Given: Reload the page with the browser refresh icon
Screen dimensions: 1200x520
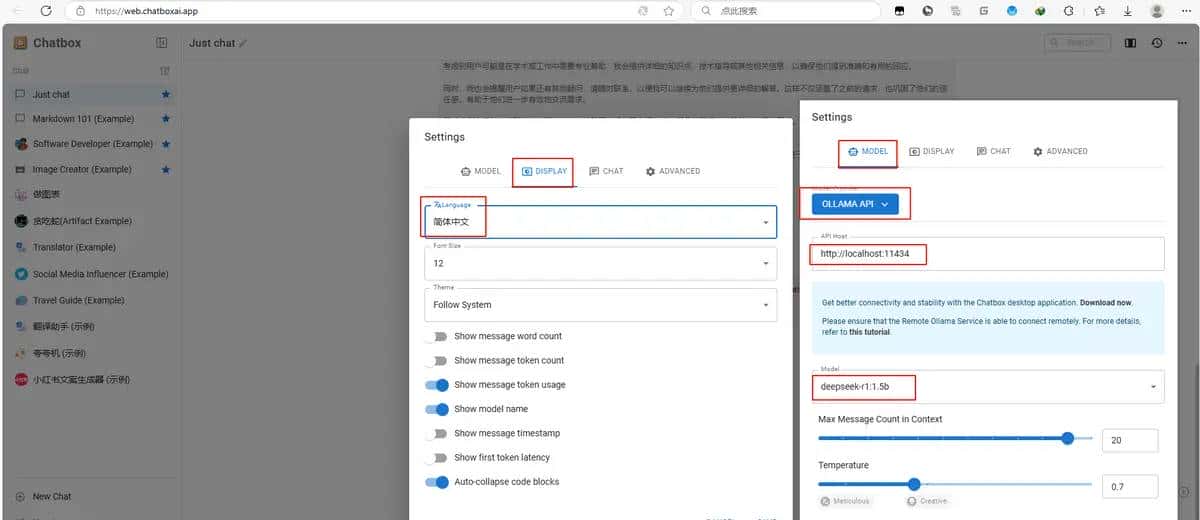Looking at the screenshot, I should click(47, 11).
